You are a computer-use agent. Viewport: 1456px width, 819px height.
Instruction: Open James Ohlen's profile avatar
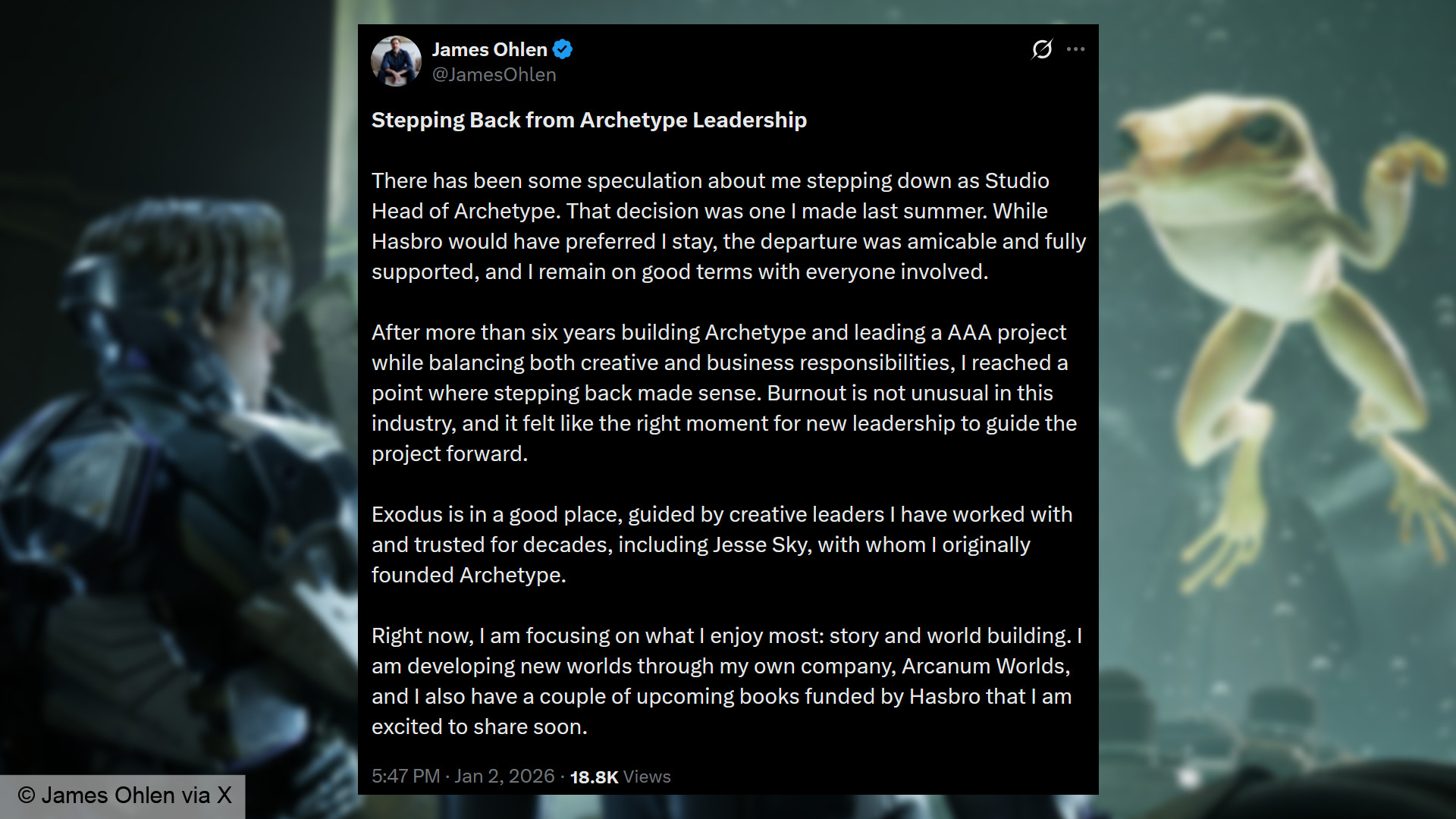(396, 61)
